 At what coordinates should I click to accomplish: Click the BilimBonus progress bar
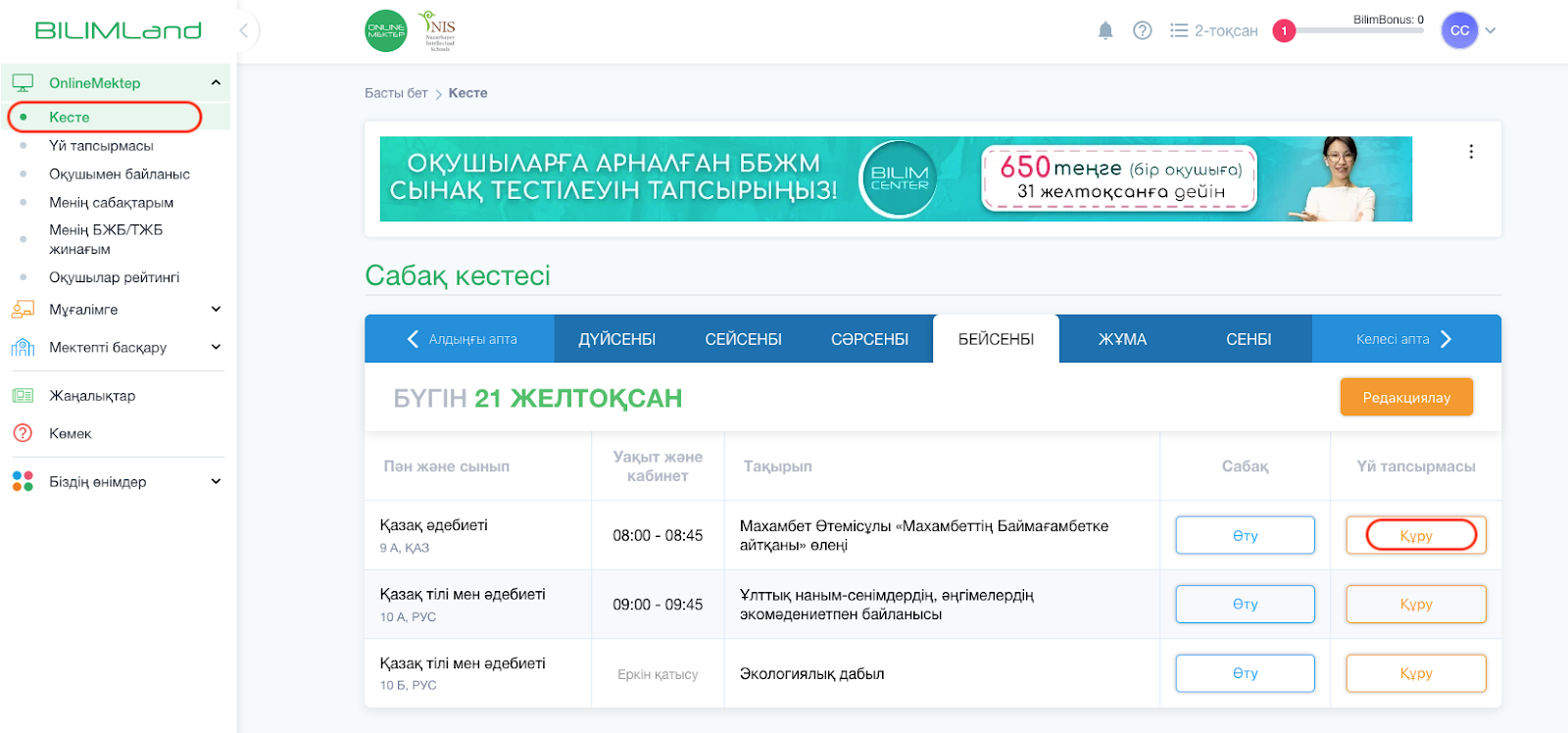(1360, 30)
